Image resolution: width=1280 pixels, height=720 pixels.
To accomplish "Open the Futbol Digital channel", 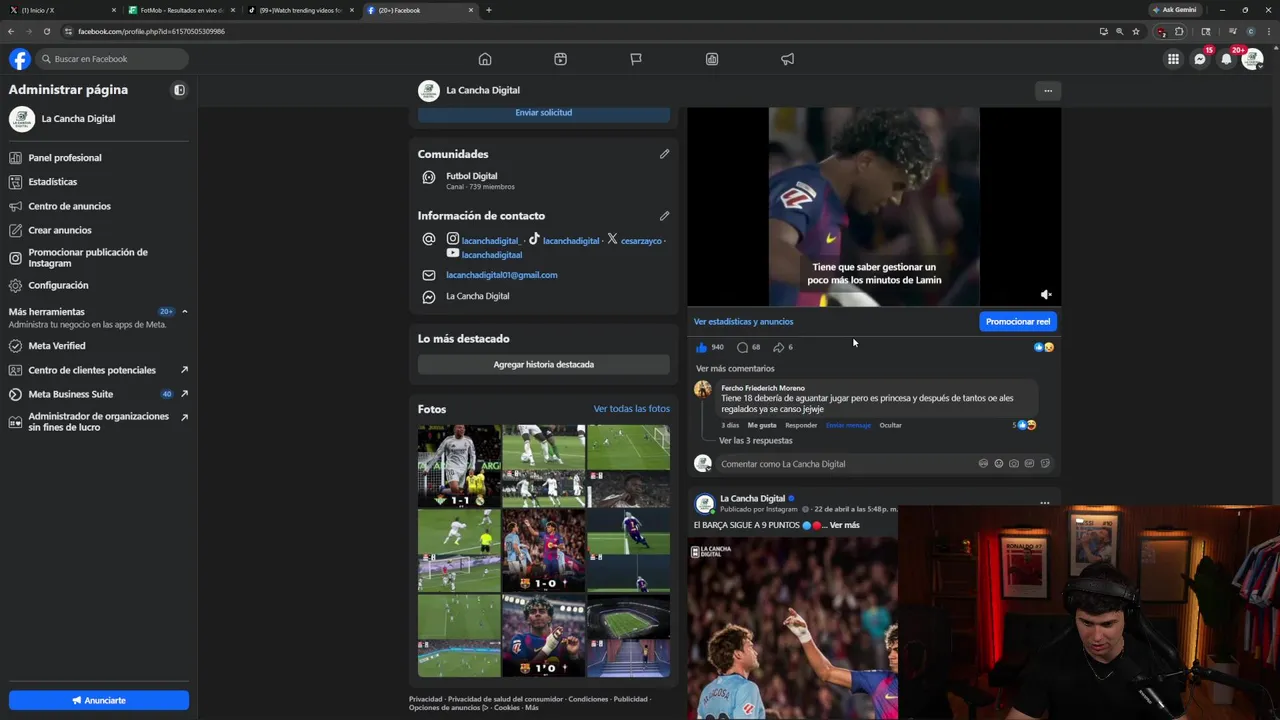I will [x=471, y=176].
